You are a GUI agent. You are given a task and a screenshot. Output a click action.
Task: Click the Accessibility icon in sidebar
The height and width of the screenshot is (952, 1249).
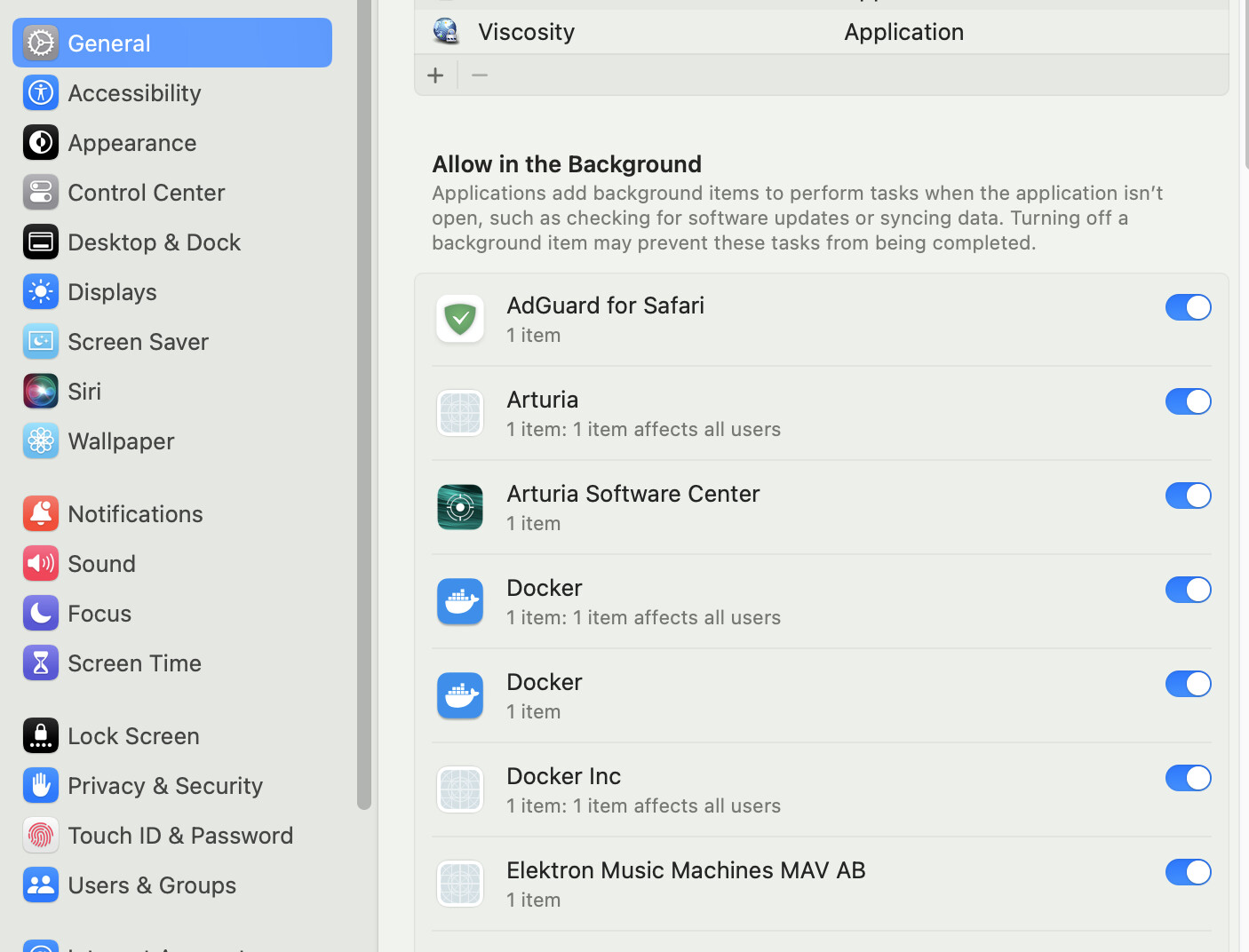[40, 92]
